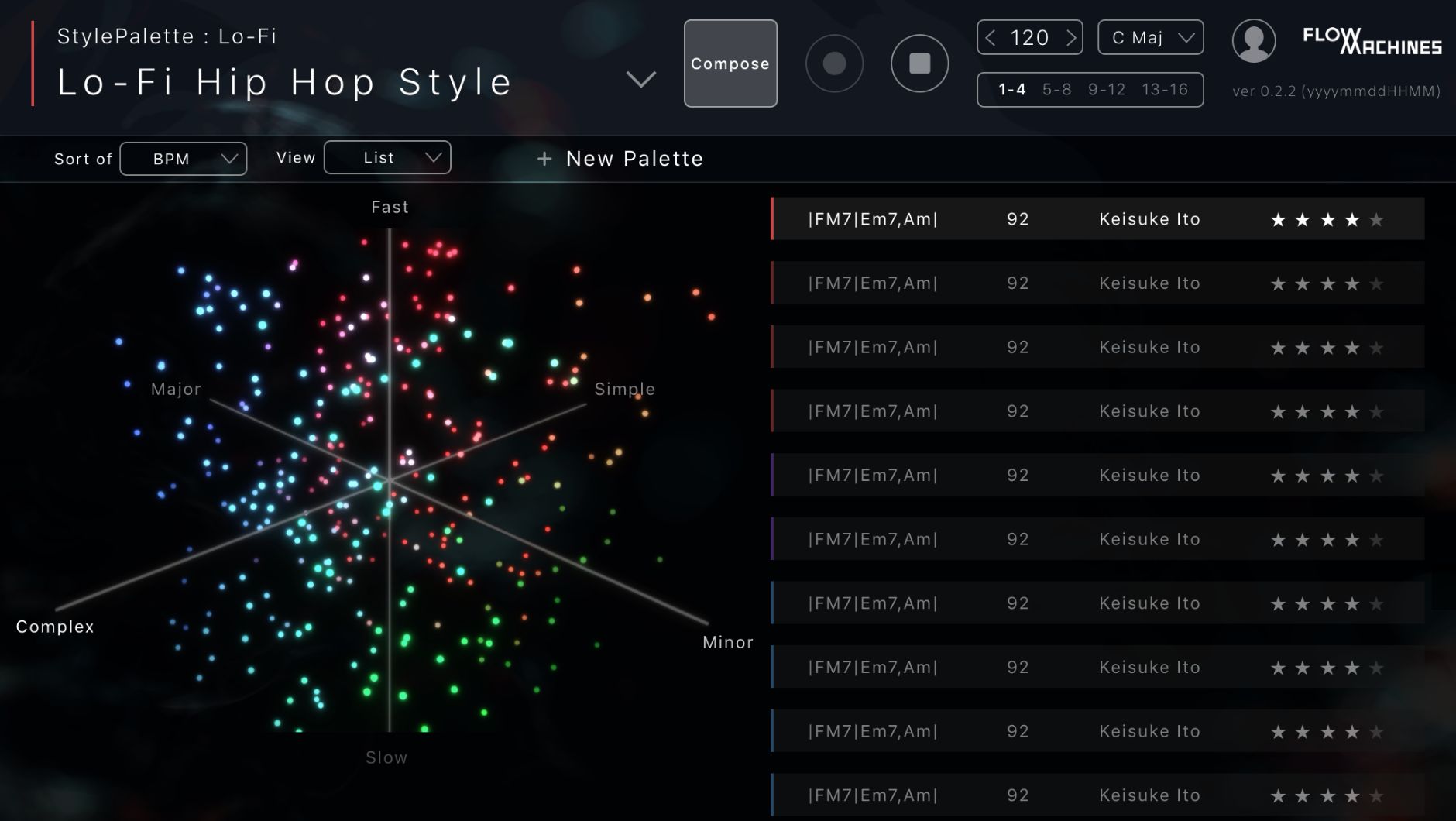Click the 92 BPM in second row
The width and height of the screenshot is (1456, 821).
pyautogui.click(x=1018, y=283)
